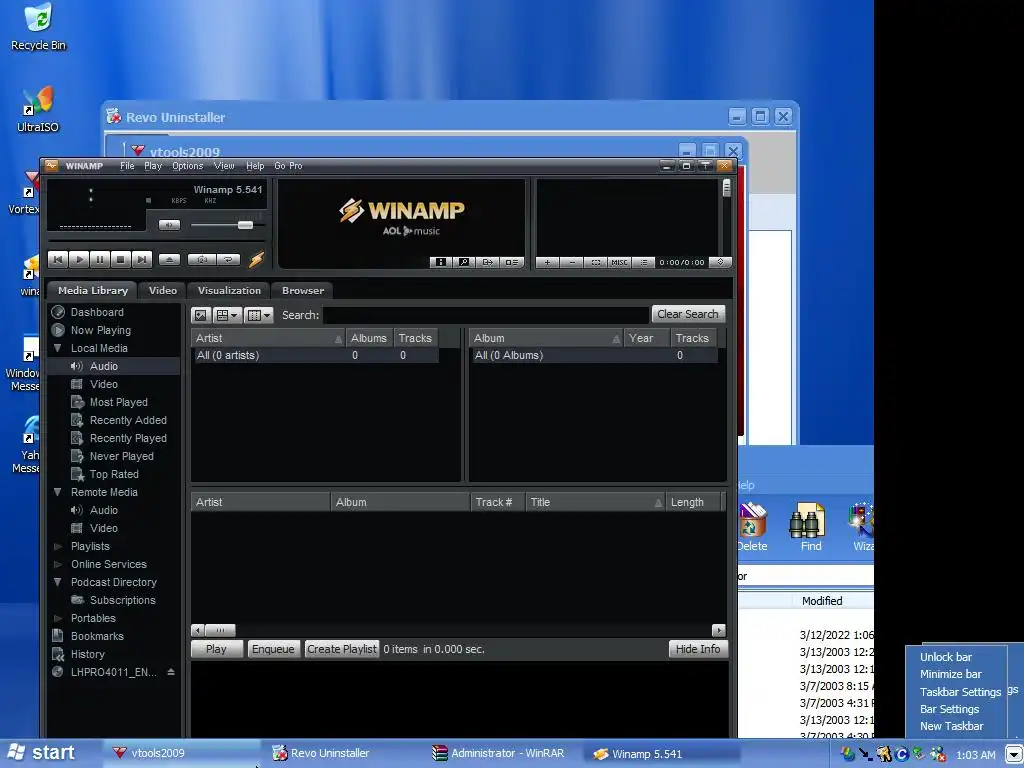Toggle the mute speaker button

coord(169,225)
